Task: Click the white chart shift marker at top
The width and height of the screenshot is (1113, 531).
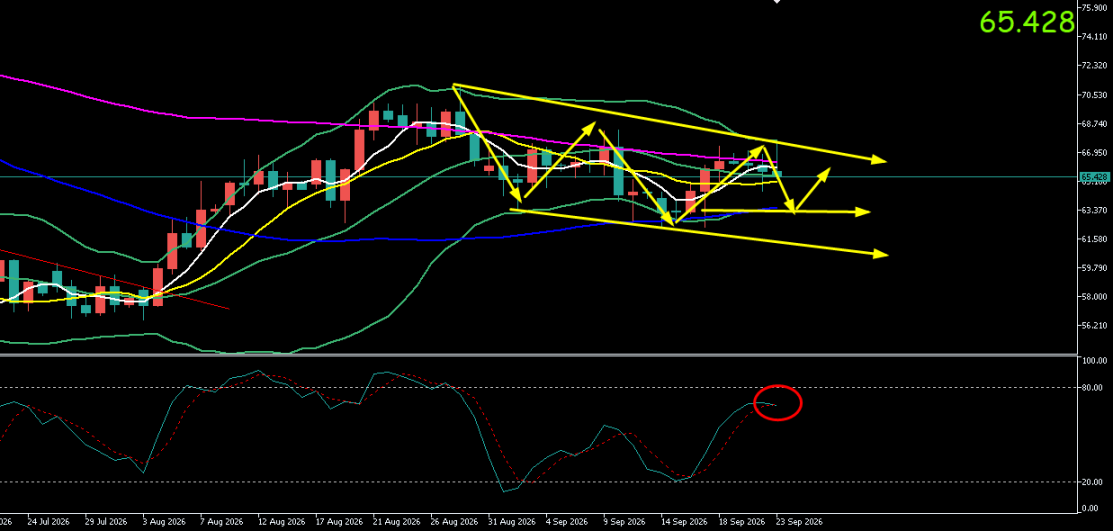Action: point(777,1)
